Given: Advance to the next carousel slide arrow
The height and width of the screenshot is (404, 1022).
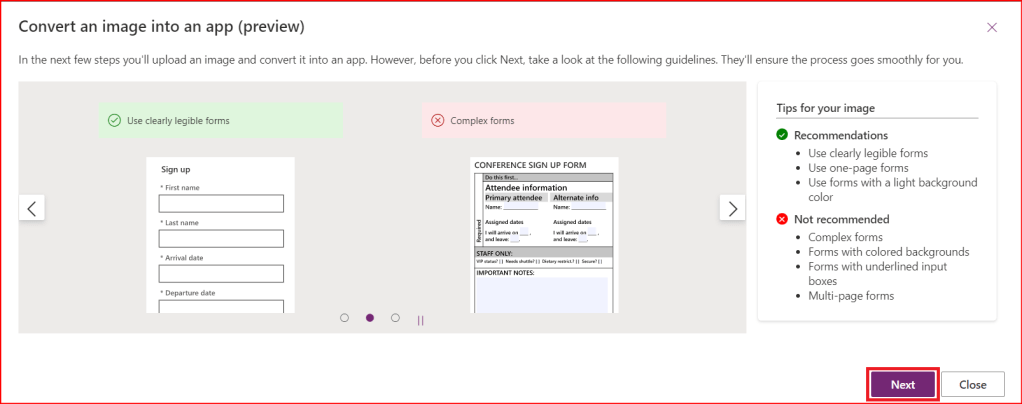Looking at the screenshot, I should pyautogui.click(x=733, y=208).
